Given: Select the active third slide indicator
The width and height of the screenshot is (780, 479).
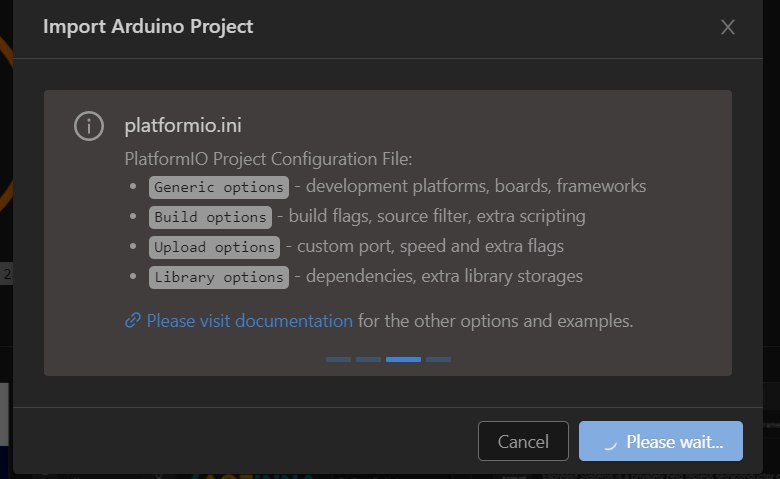Looking at the screenshot, I should (403, 359).
